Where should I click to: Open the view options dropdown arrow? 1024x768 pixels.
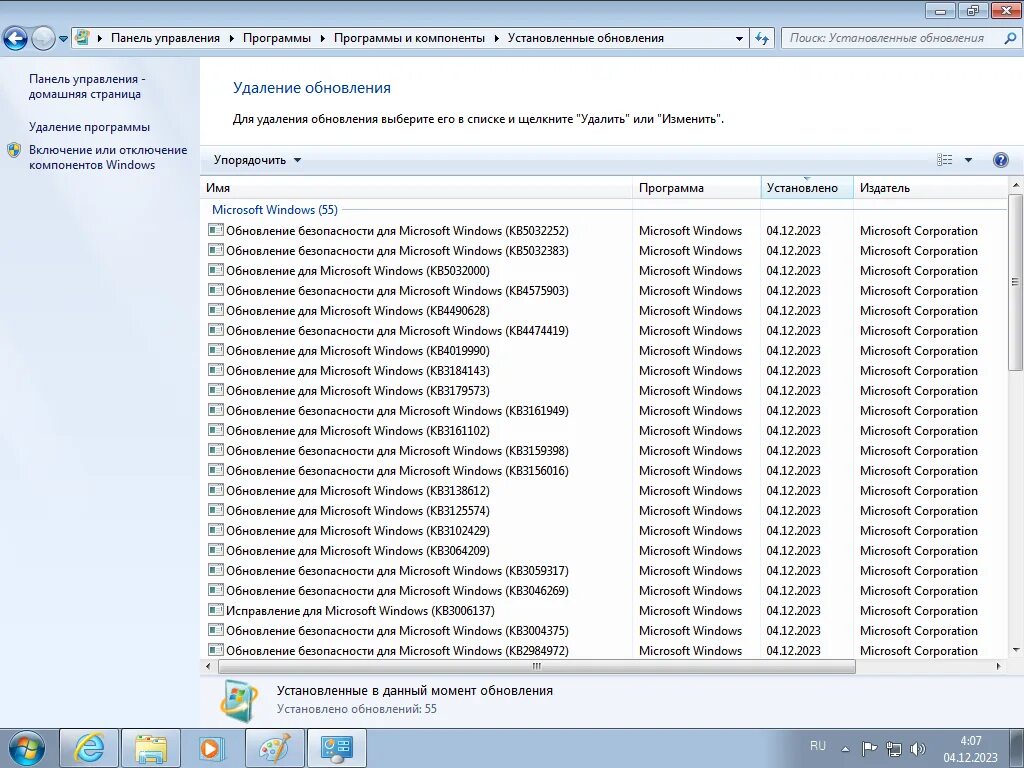(x=968, y=160)
